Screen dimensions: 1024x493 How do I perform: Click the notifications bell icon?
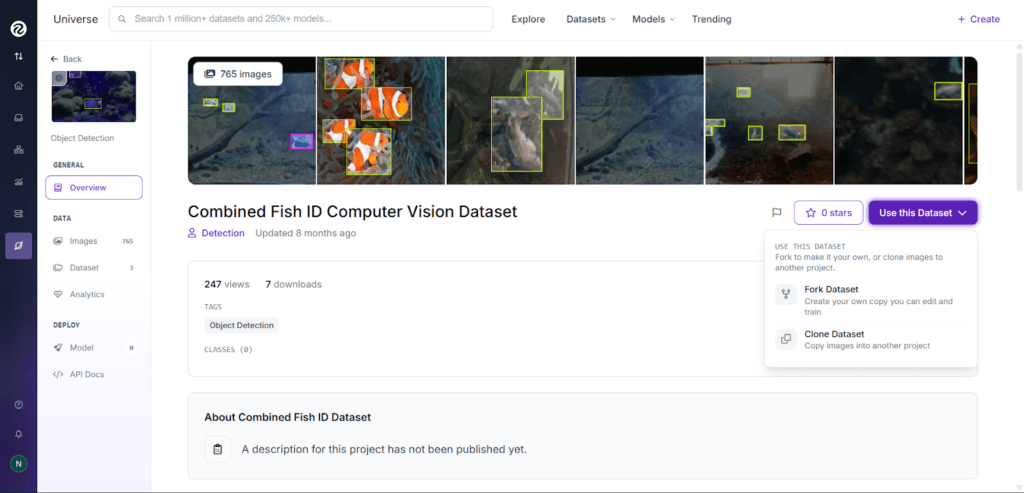(18, 434)
